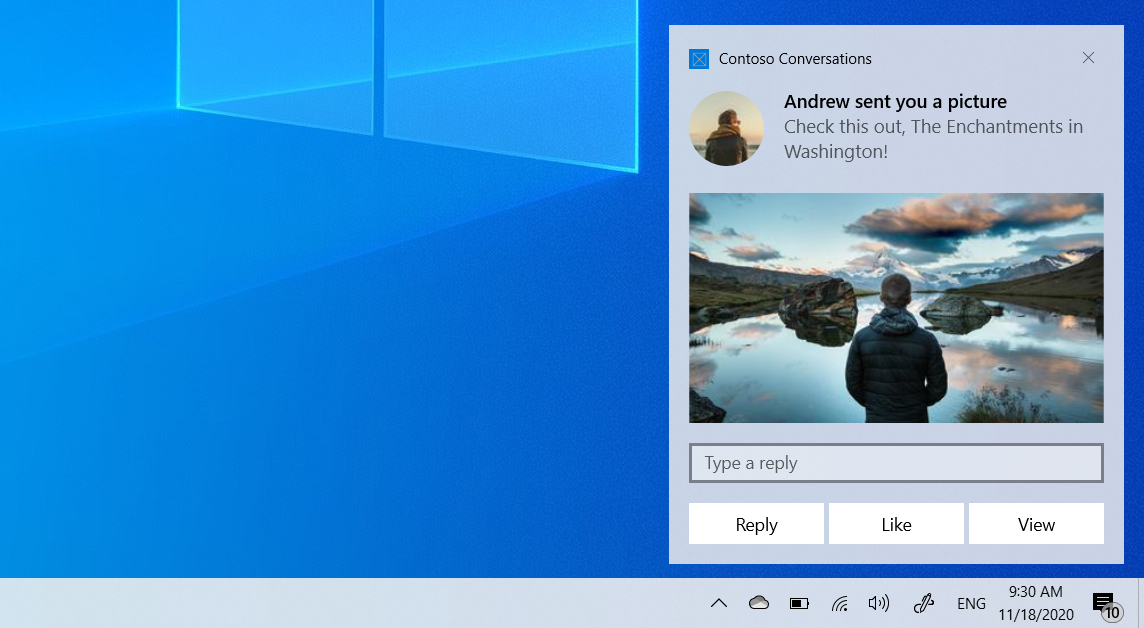Click the Reply button

point(756,524)
